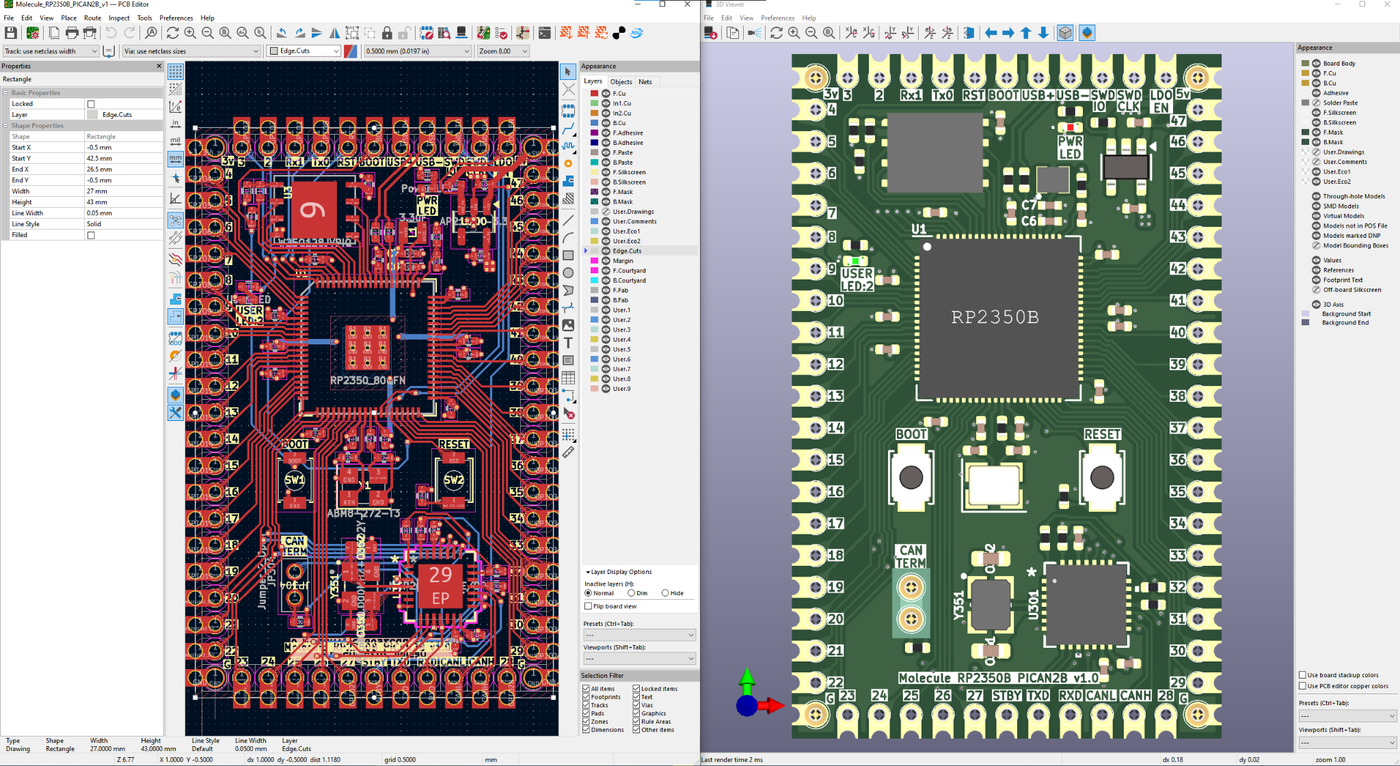Toggle Board Body visibility in 3D Viewer
The image size is (1400, 766).
1316,63
